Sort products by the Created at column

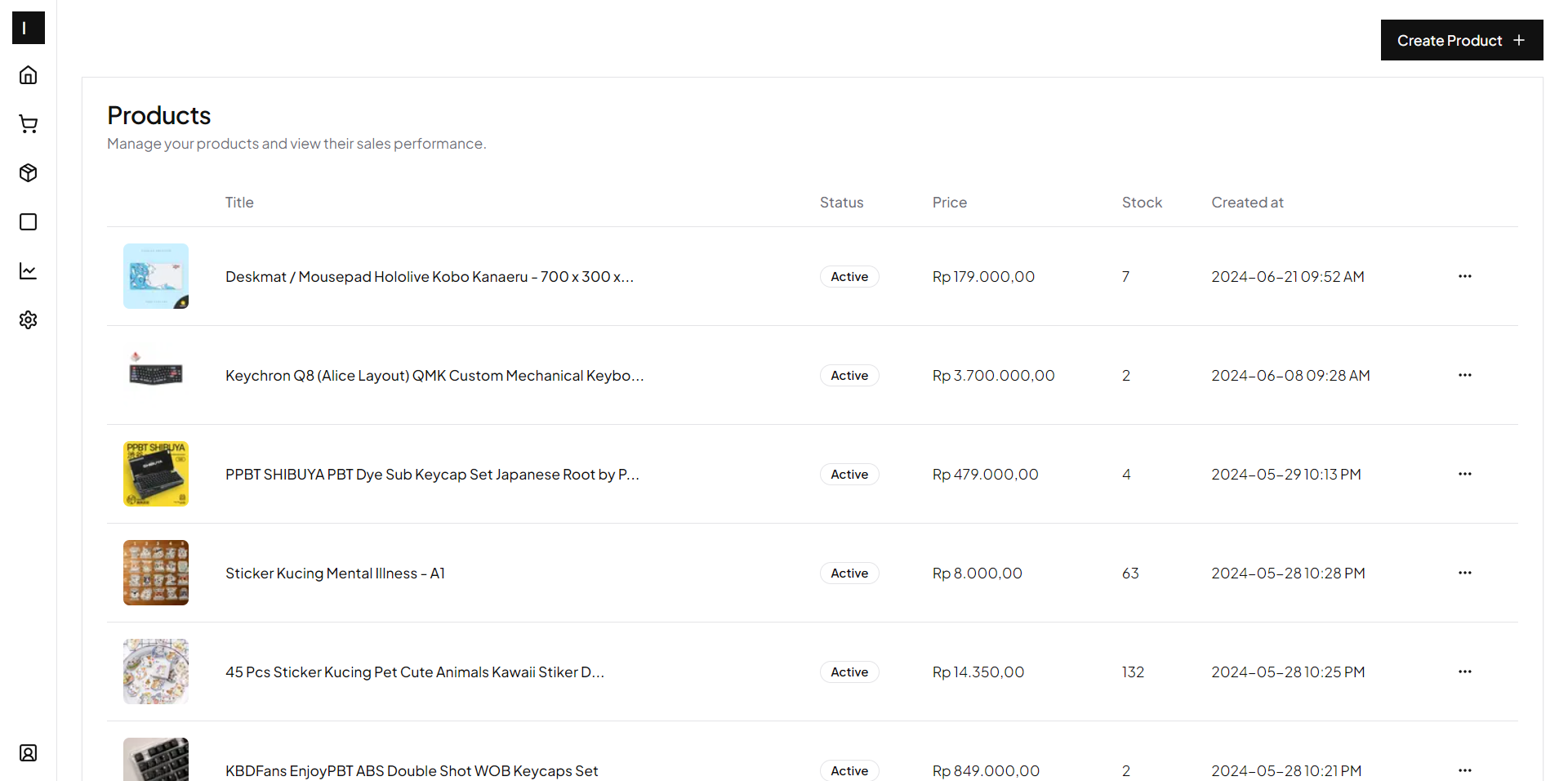coord(1247,202)
